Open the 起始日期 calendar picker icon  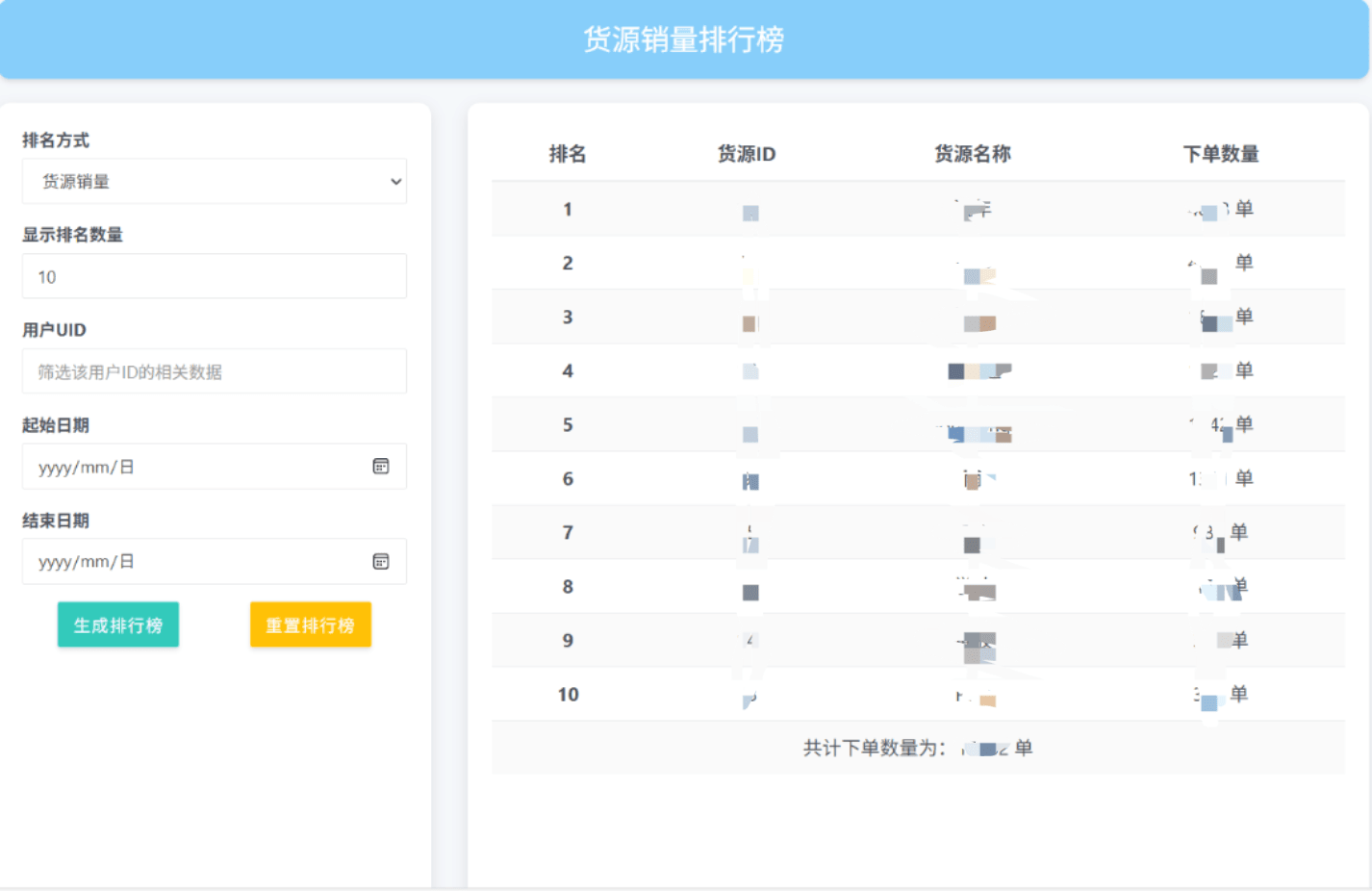point(381,467)
